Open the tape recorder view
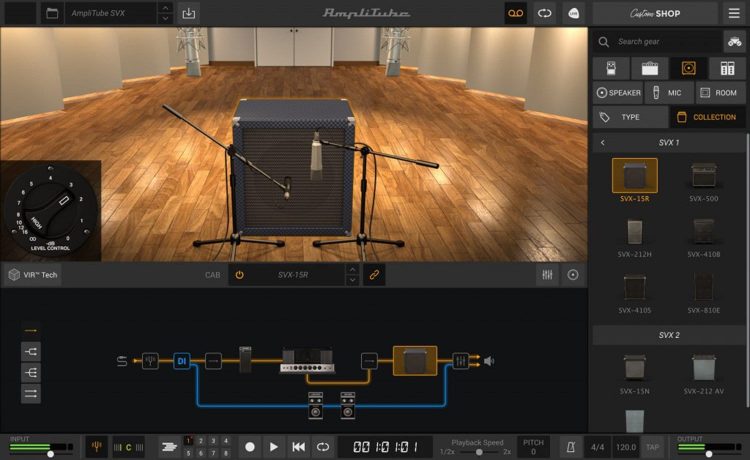Screen dimensions: 750x460 tap(516, 13)
